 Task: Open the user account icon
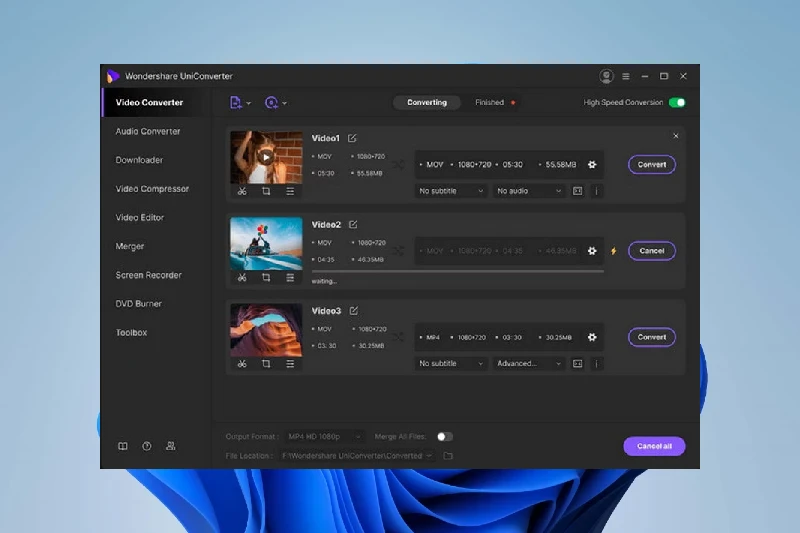point(606,76)
